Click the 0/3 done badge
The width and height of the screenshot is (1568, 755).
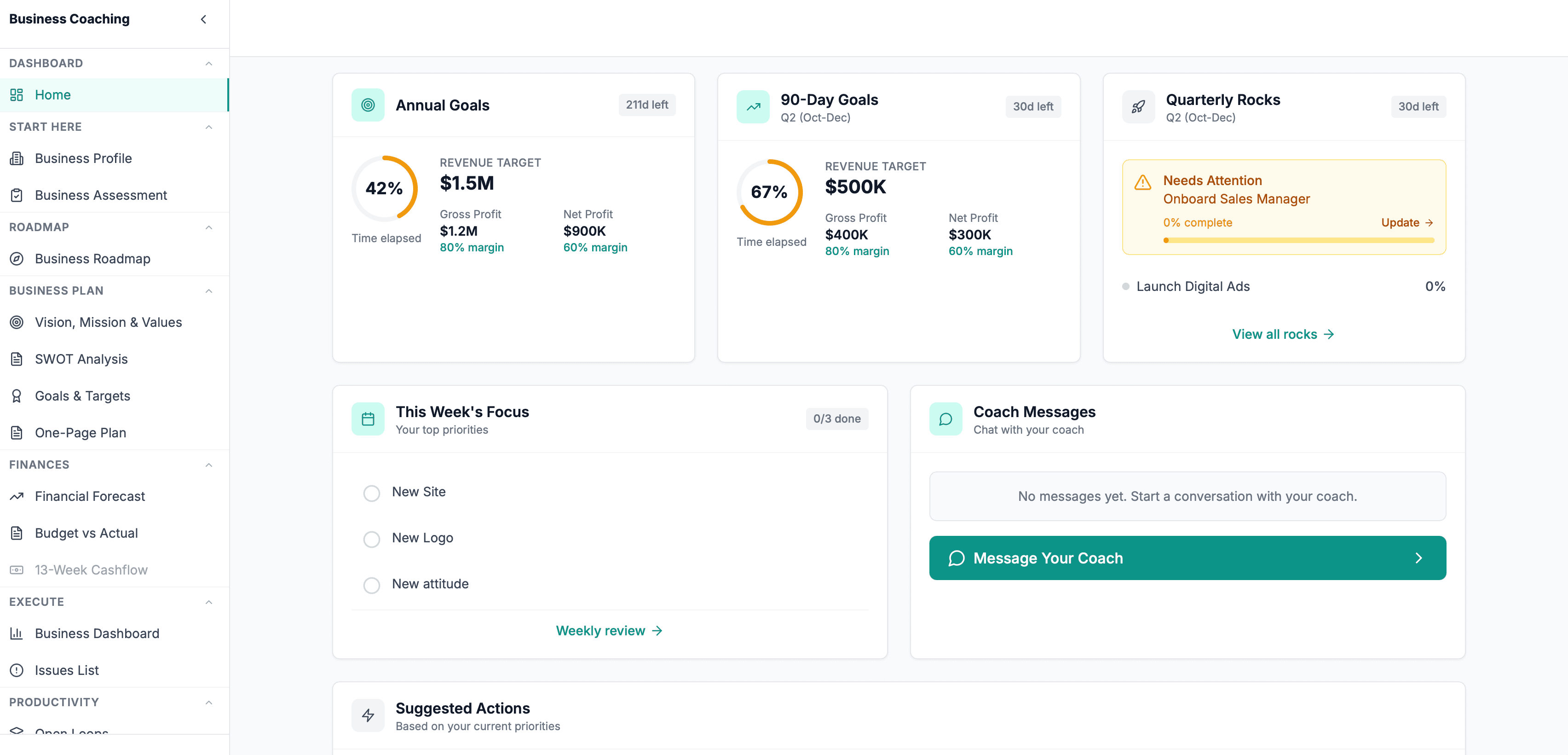click(x=837, y=418)
